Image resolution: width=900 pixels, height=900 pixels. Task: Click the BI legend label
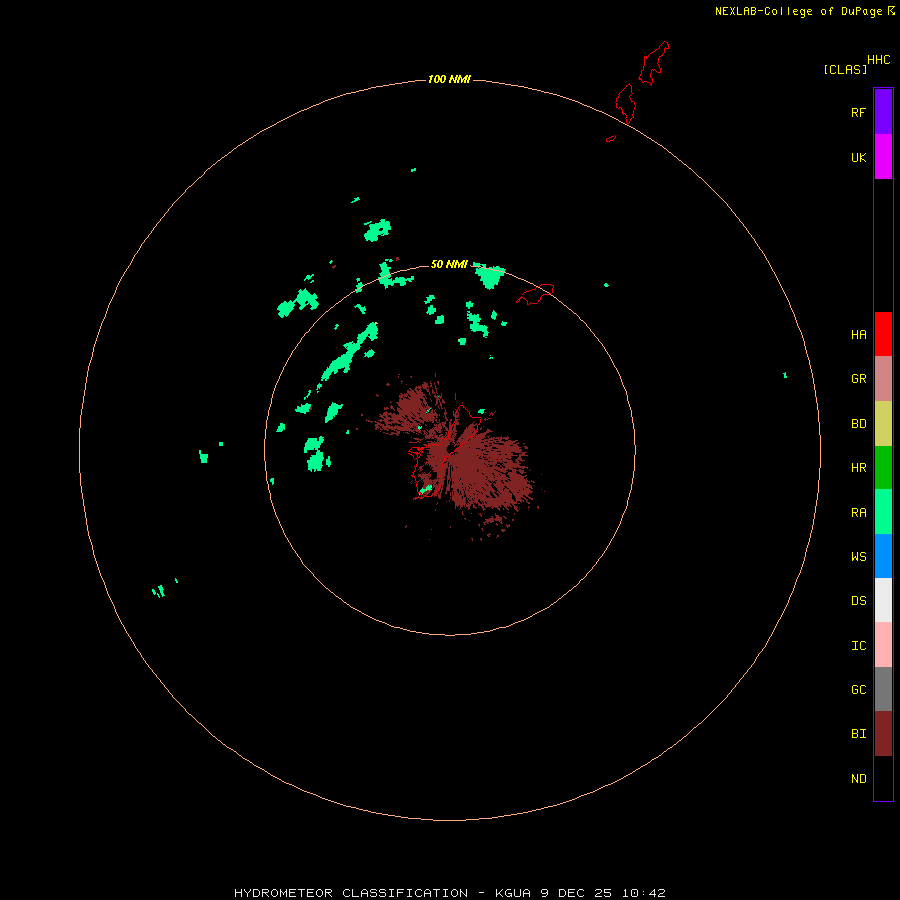858,733
